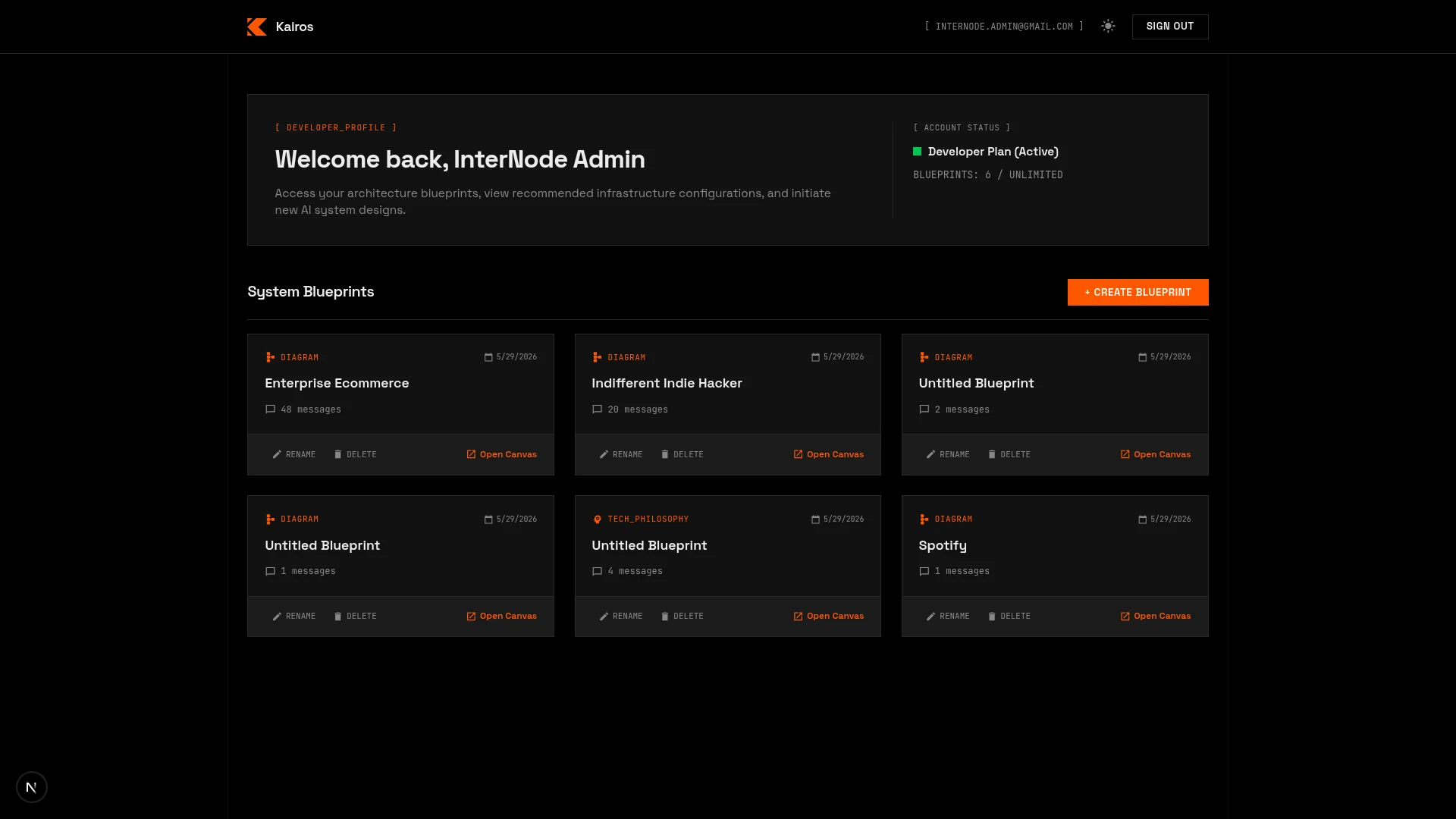Image resolution: width=1456 pixels, height=819 pixels.
Task: Rename the Enterprise Ecommerce blueprint
Action: 294,454
